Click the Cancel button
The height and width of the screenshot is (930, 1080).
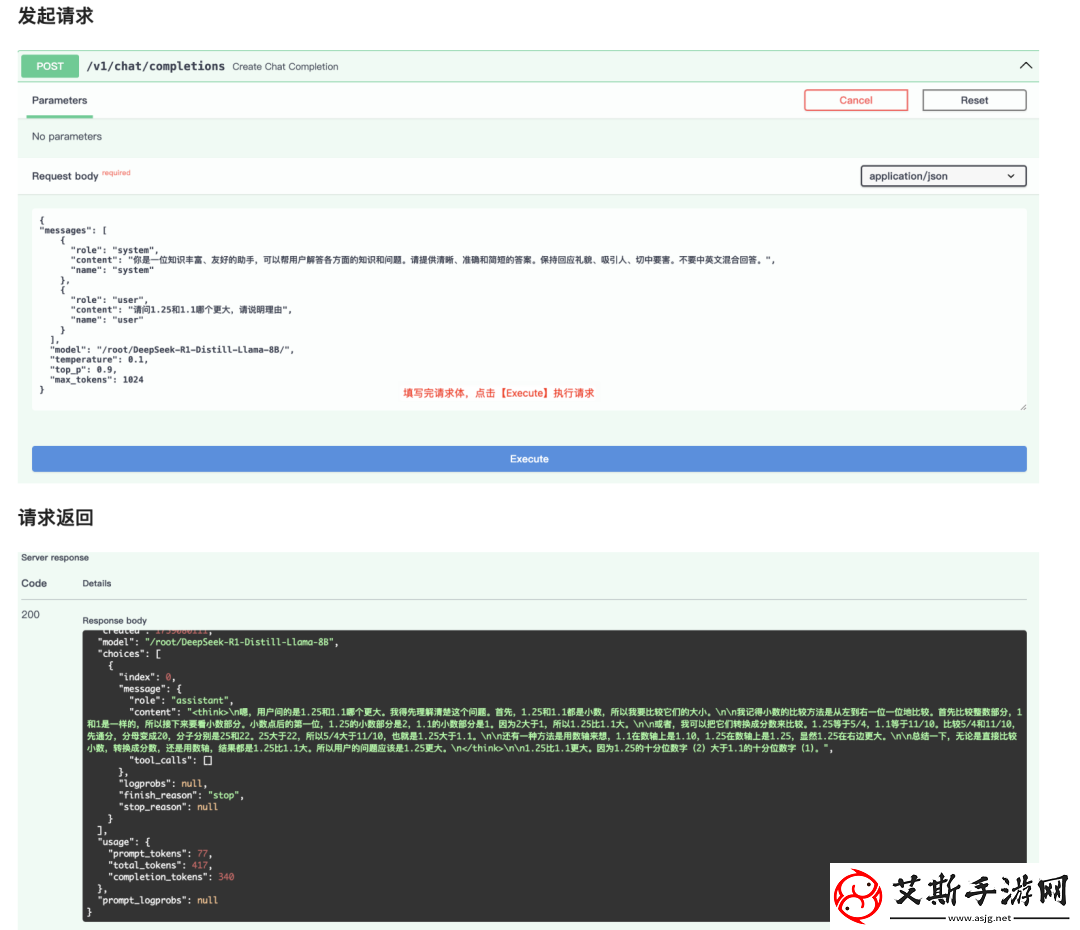click(855, 100)
